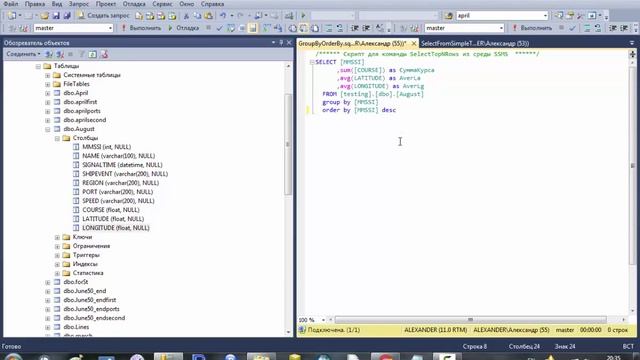Click the Object Explorer vertical scrollbar thumb
640x360 pixels.
tap(288, 144)
